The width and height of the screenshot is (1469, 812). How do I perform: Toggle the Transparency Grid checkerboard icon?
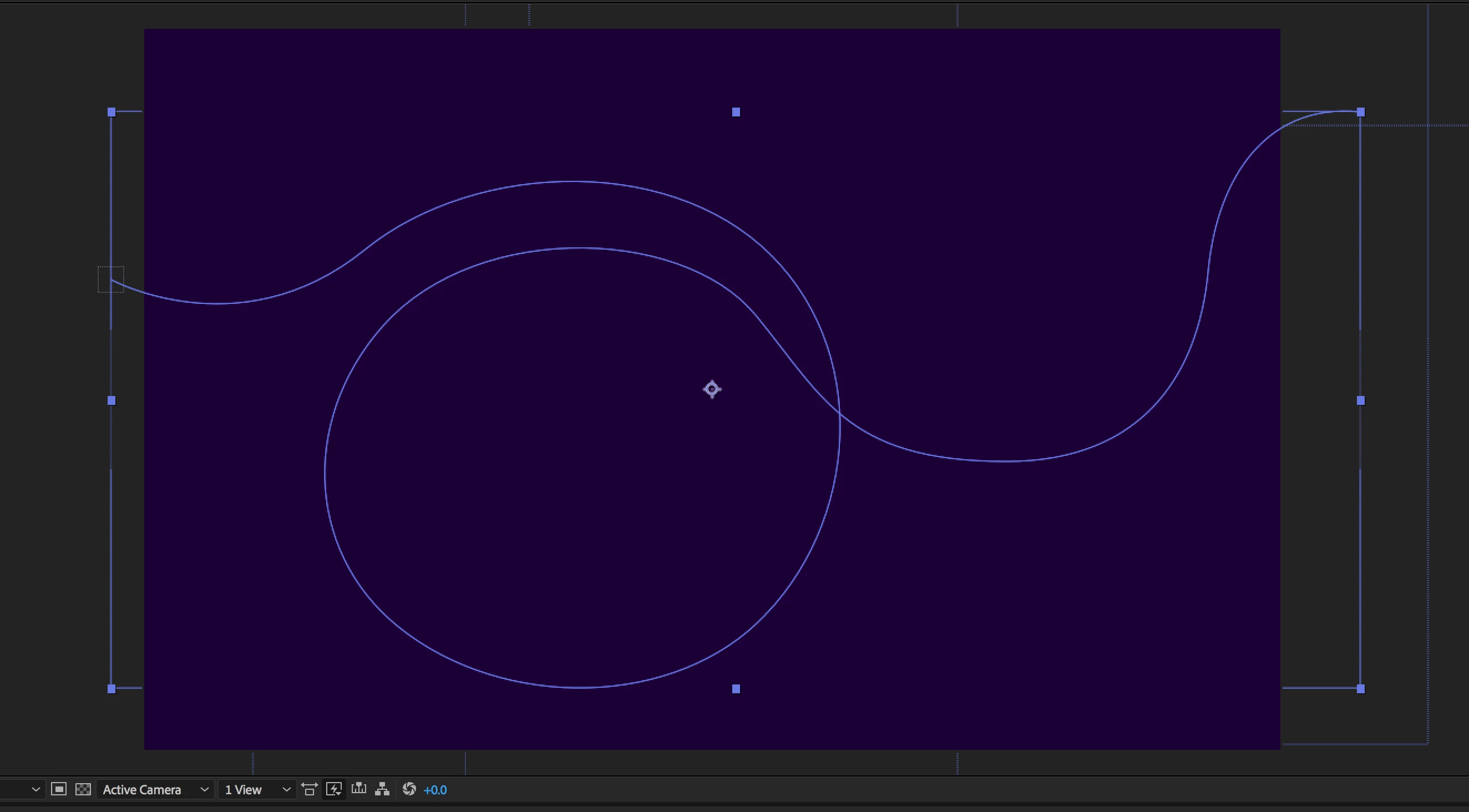(x=83, y=789)
